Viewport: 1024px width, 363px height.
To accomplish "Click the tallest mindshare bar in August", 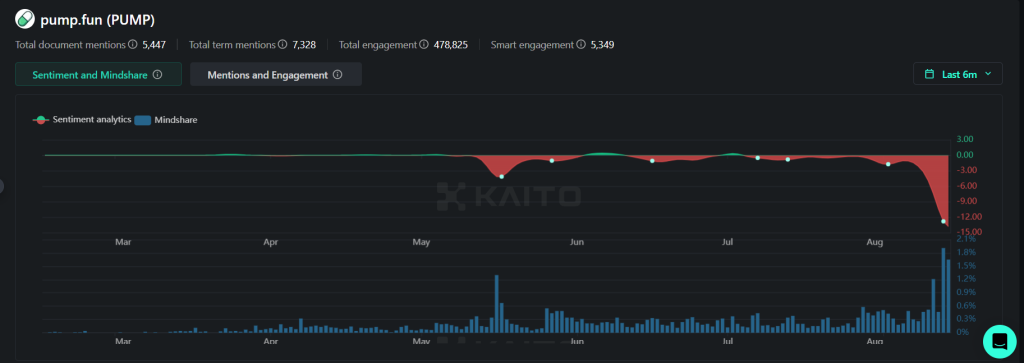I will pos(943,290).
